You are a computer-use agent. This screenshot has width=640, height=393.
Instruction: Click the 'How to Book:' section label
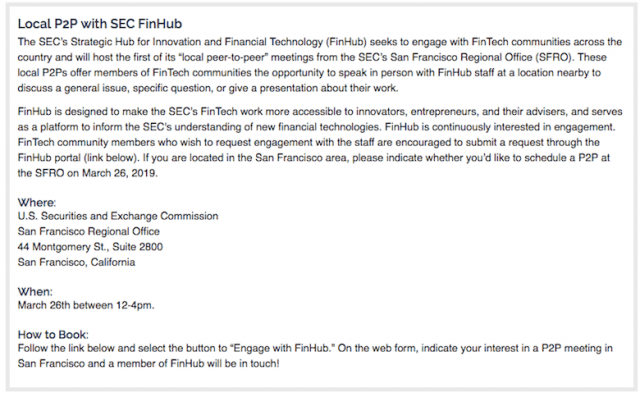tap(53, 335)
